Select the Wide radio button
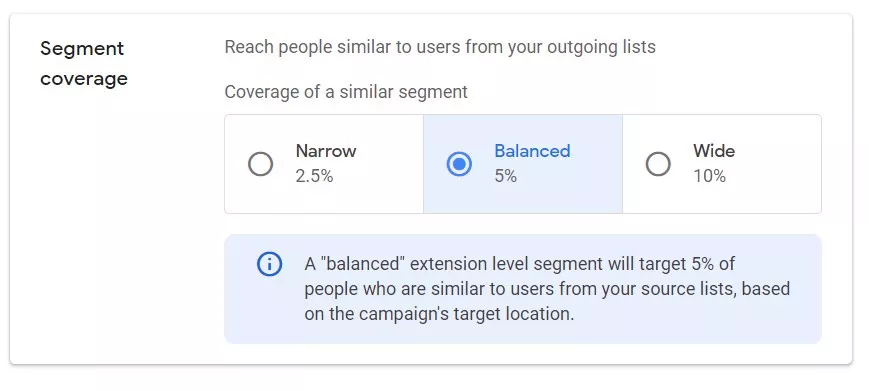 658,164
